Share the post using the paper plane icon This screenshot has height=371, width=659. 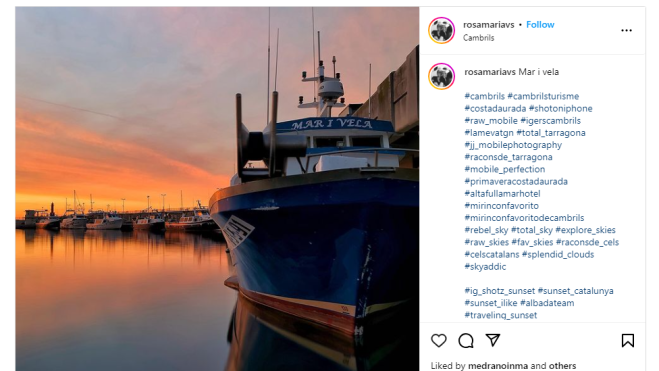(493, 340)
